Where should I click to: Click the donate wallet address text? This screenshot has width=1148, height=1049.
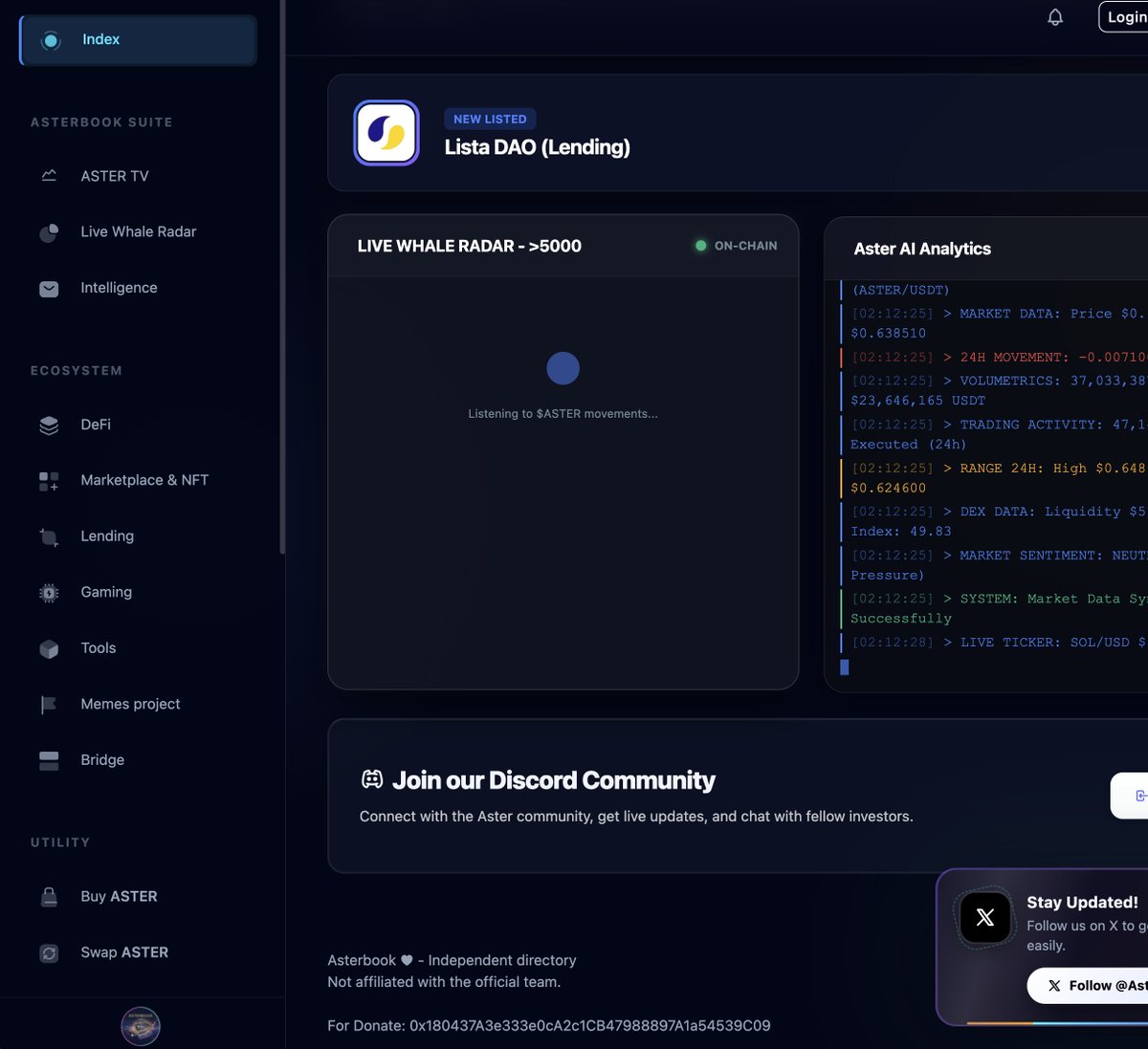pyautogui.click(x=590, y=1025)
